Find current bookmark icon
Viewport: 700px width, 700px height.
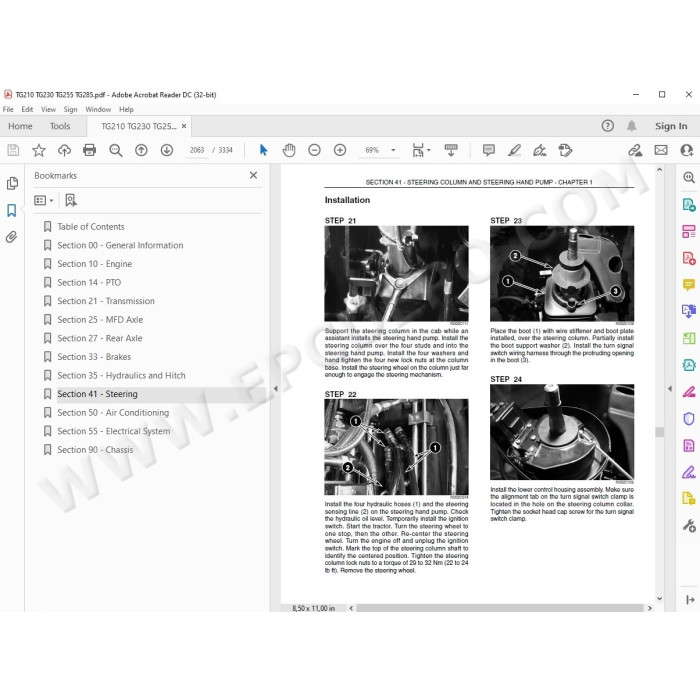[71, 200]
